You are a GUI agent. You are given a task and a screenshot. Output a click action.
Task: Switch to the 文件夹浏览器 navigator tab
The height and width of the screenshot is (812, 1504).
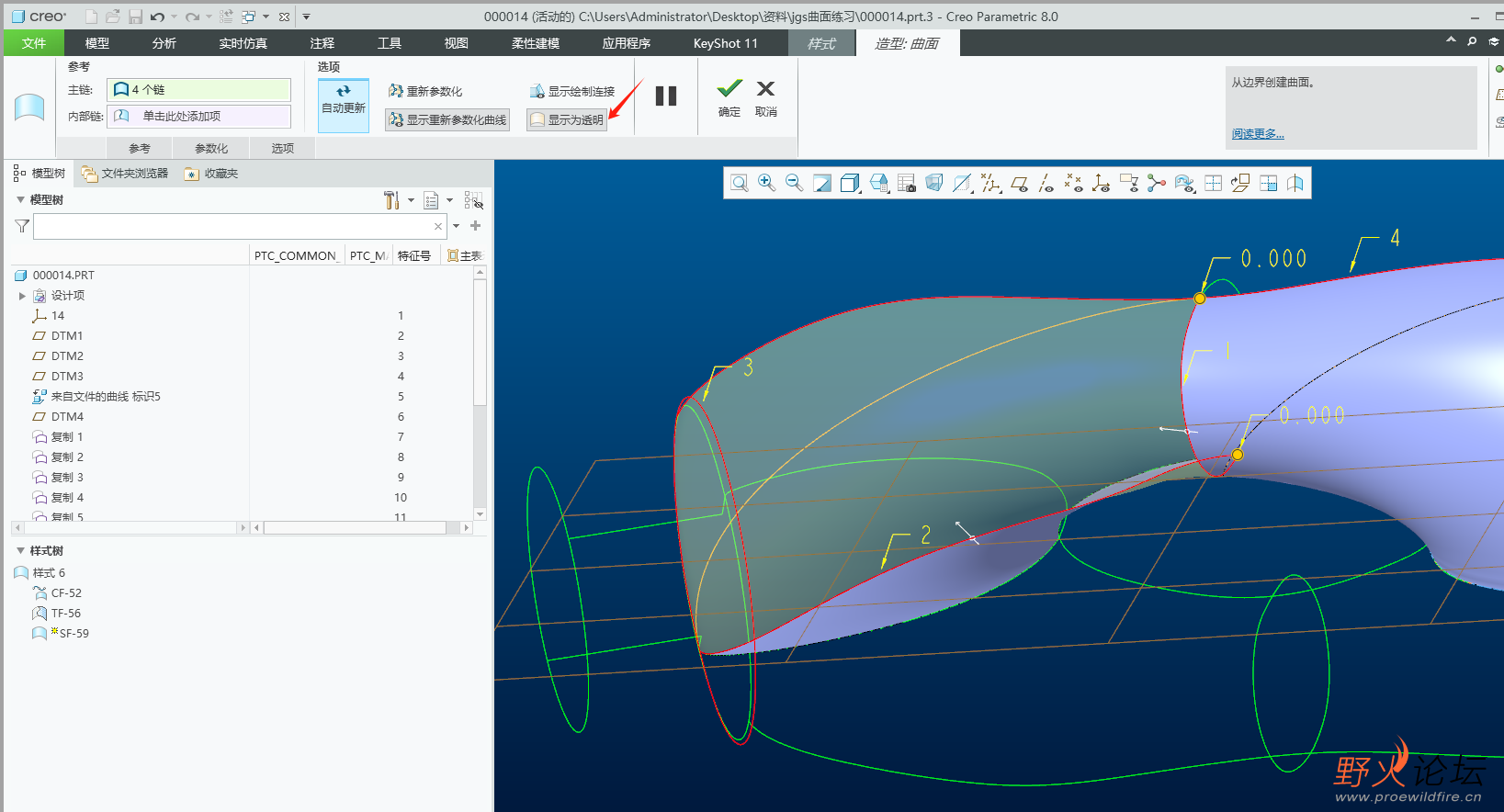coord(125,173)
